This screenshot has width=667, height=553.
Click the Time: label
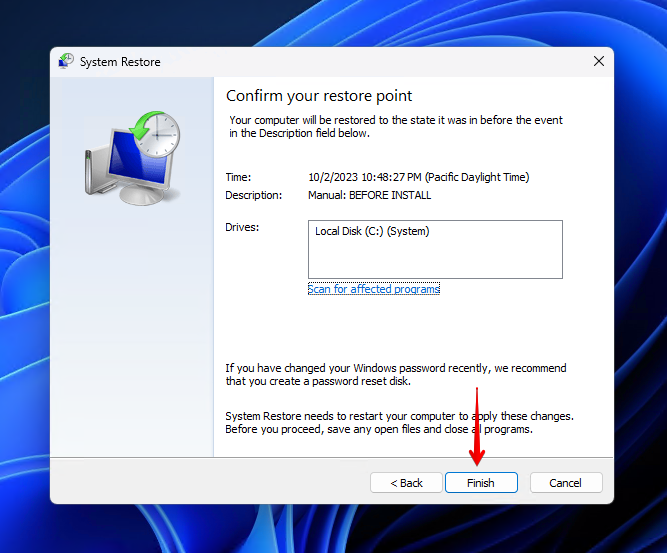pyautogui.click(x=238, y=177)
